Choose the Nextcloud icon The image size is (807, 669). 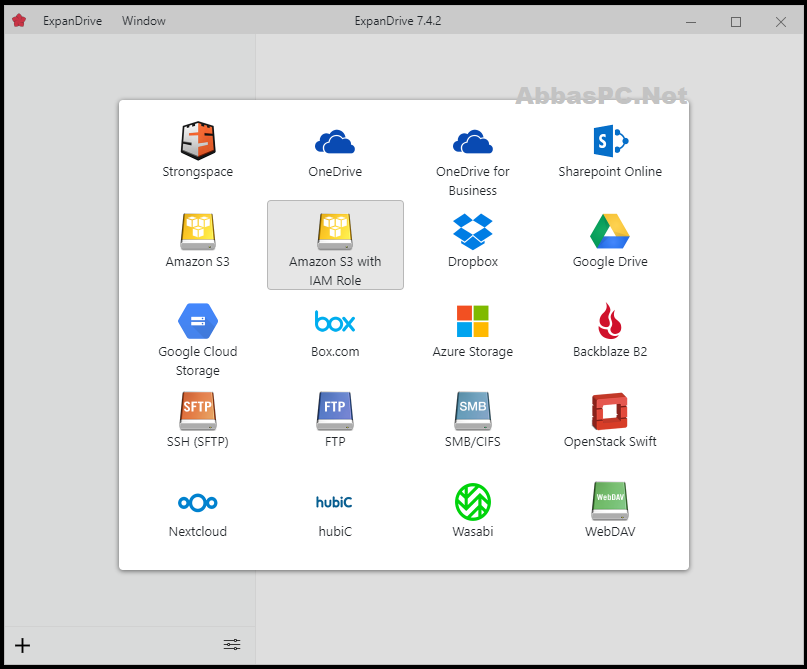tap(198, 502)
